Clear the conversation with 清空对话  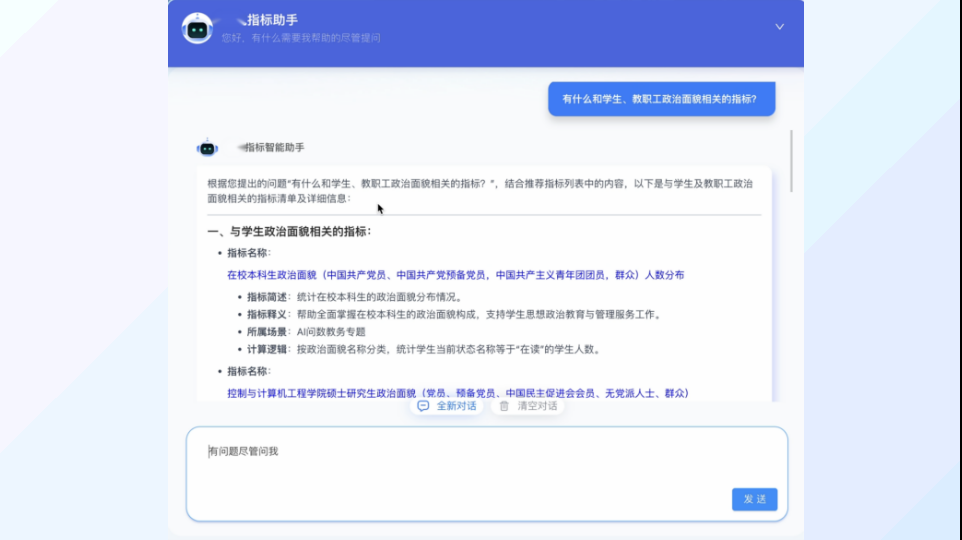click(528, 406)
